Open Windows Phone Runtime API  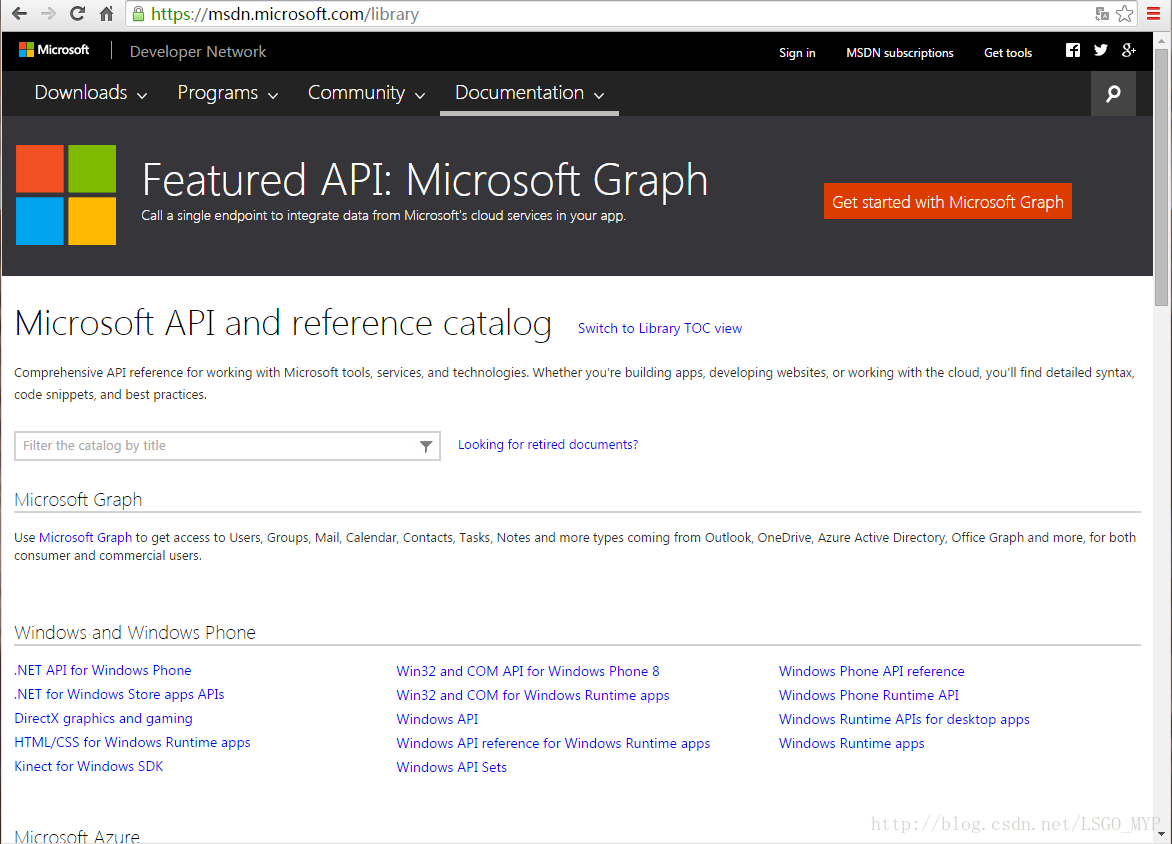869,695
